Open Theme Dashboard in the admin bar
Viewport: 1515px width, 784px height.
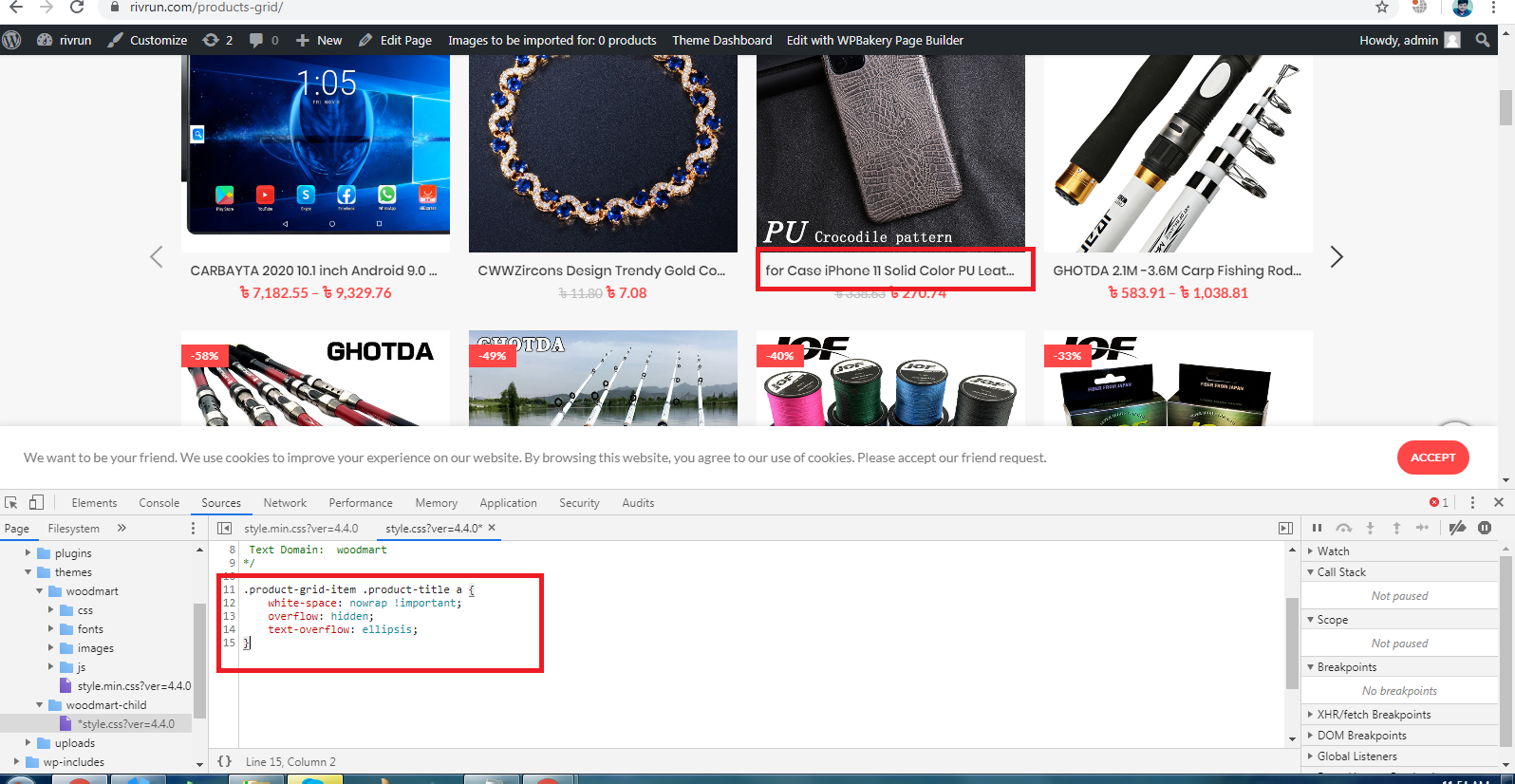tap(722, 40)
